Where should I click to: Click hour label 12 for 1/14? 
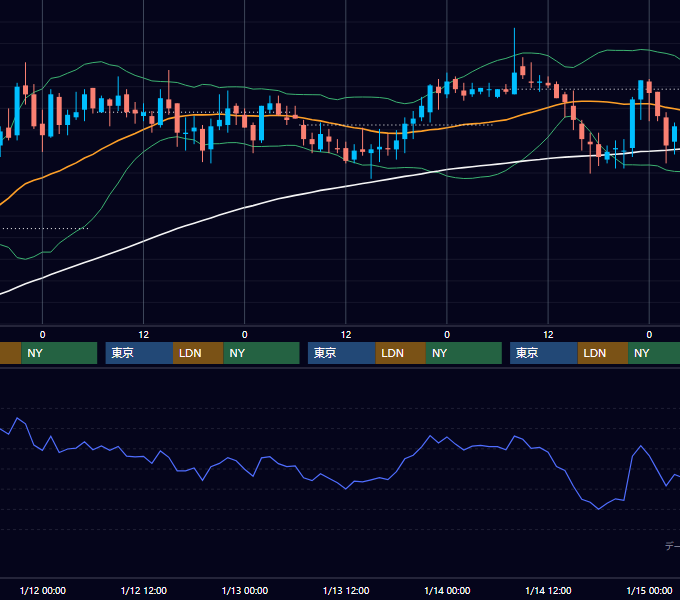click(548, 335)
